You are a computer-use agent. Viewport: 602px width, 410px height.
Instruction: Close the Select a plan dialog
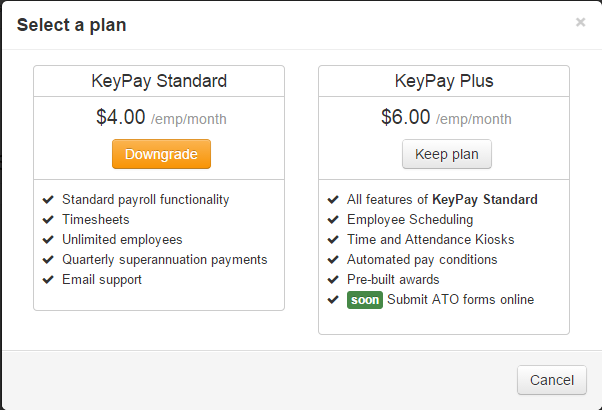coord(580,22)
